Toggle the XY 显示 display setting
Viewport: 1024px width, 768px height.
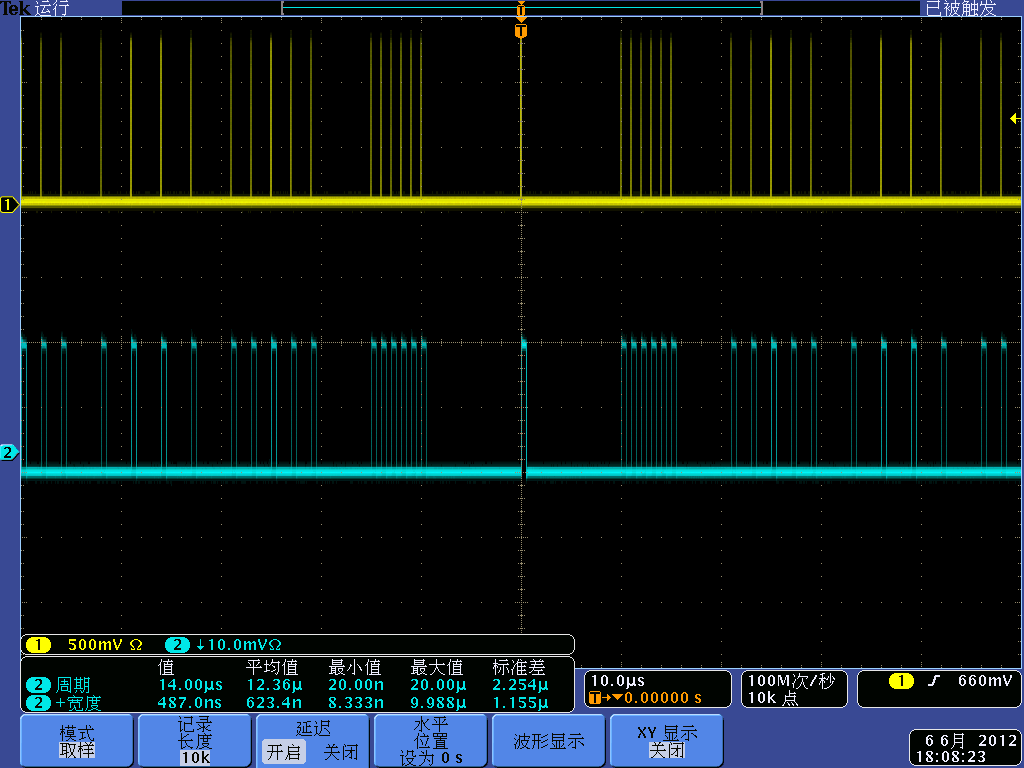(667, 741)
